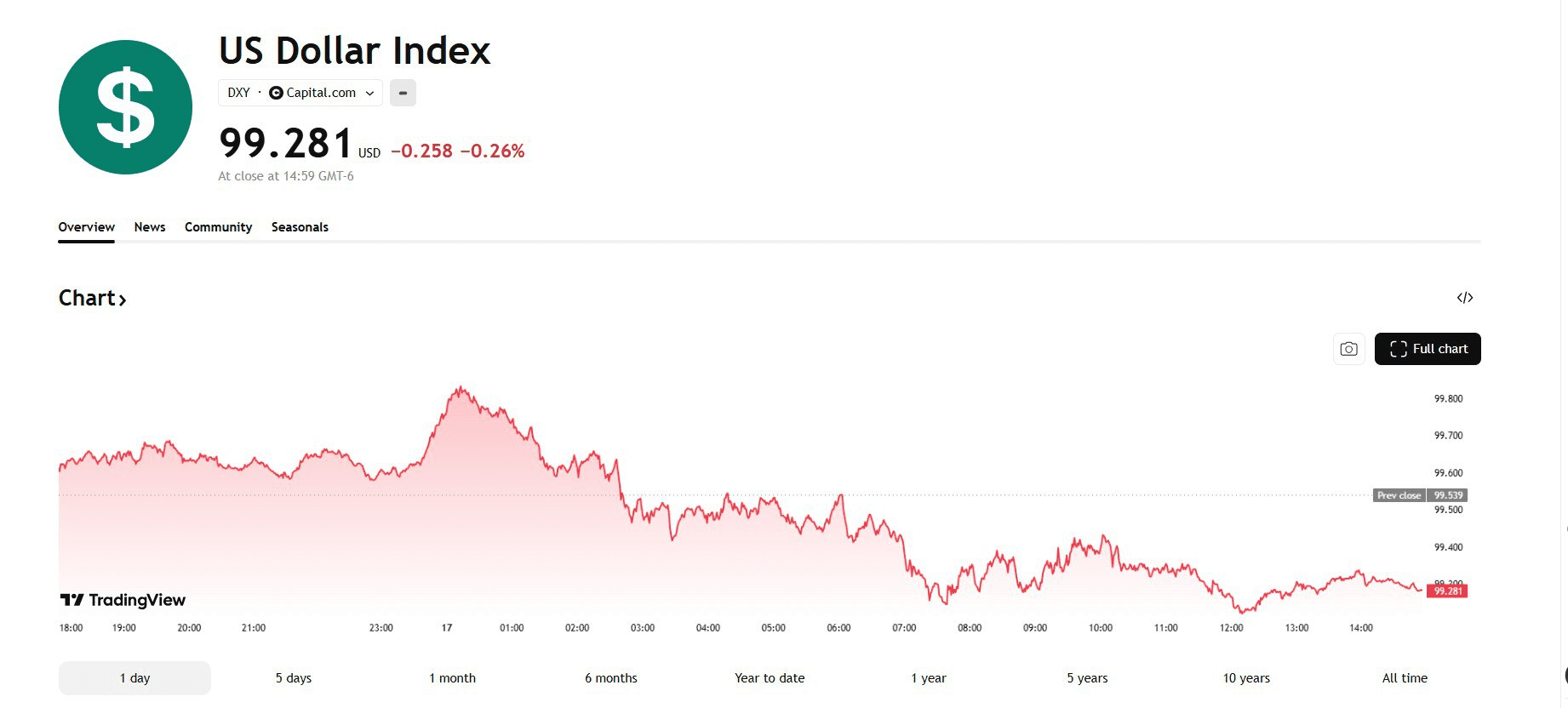
Task: Choose the 1 month range
Action: pyautogui.click(x=452, y=678)
